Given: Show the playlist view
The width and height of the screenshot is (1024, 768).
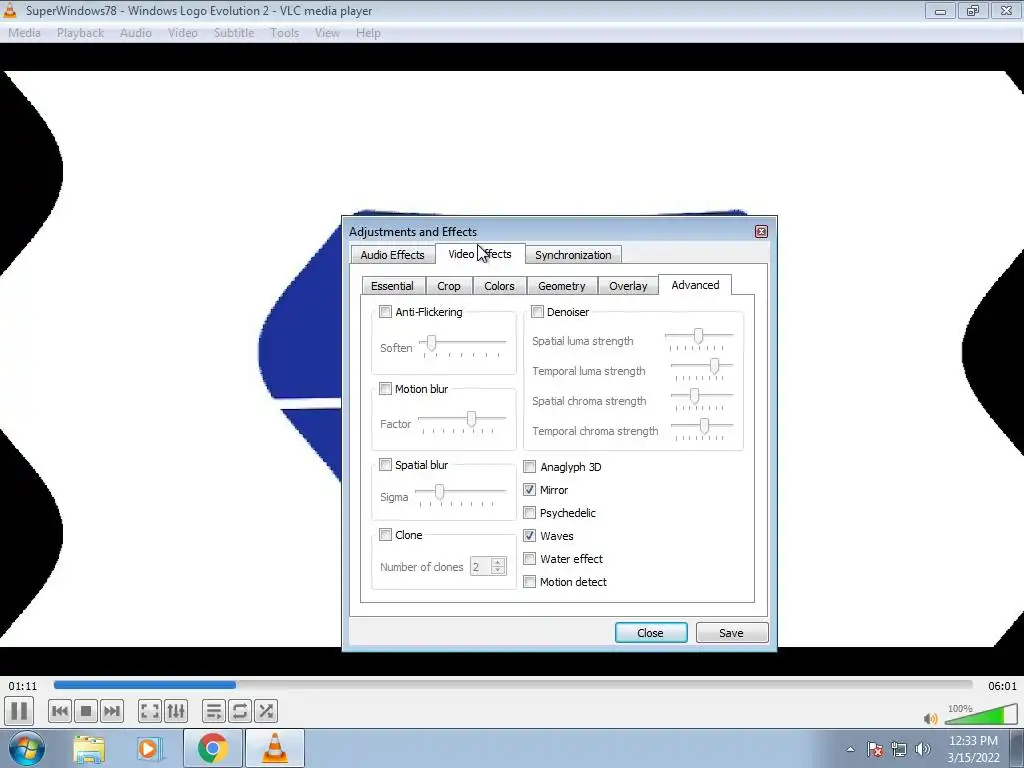Looking at the screenshot, I should tap(214, 711).
